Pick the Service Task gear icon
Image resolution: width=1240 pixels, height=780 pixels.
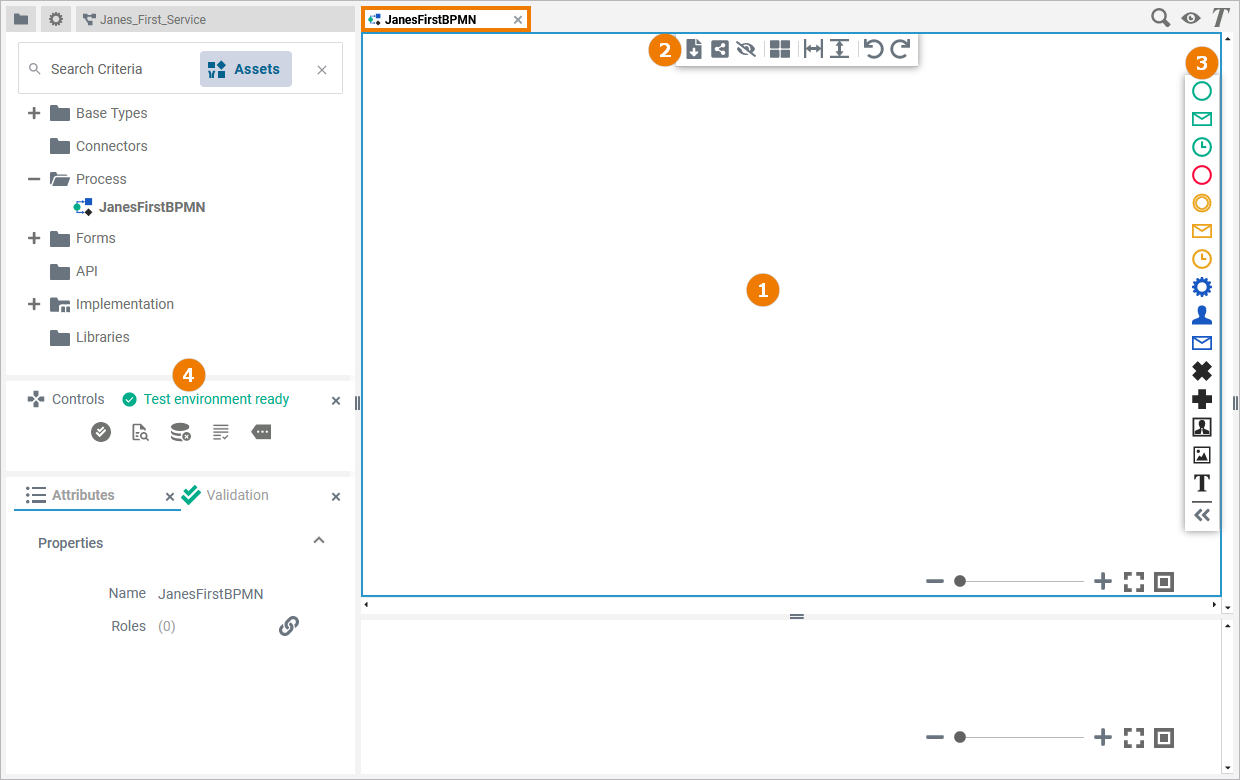(1201, 286)
